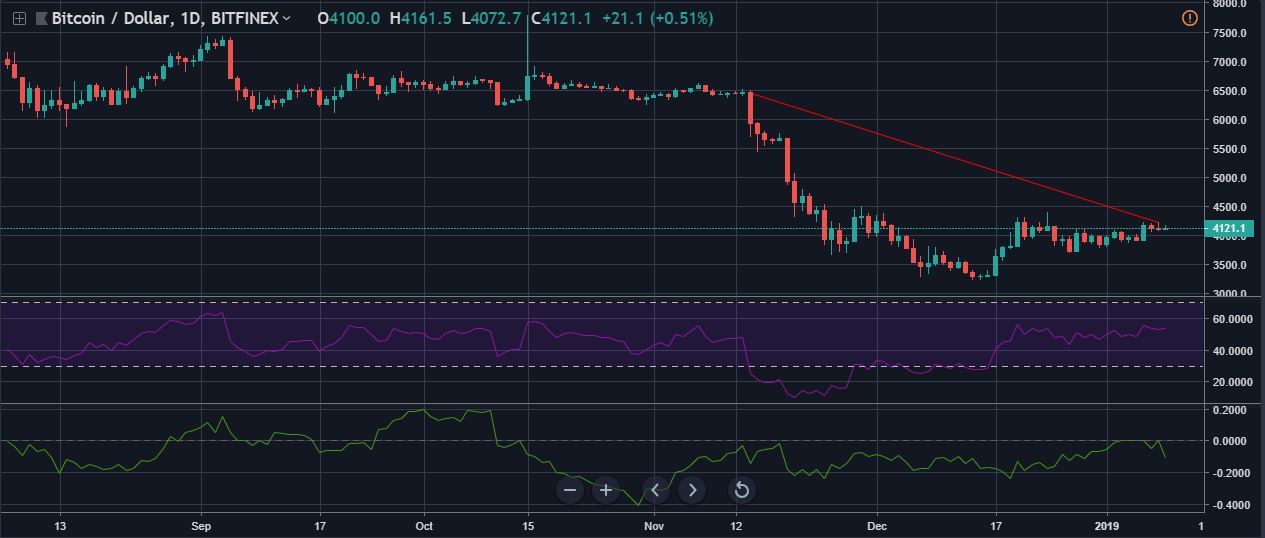Click the closing price value C4121.1
The image size is (1265, 538).
click(564, 18)
